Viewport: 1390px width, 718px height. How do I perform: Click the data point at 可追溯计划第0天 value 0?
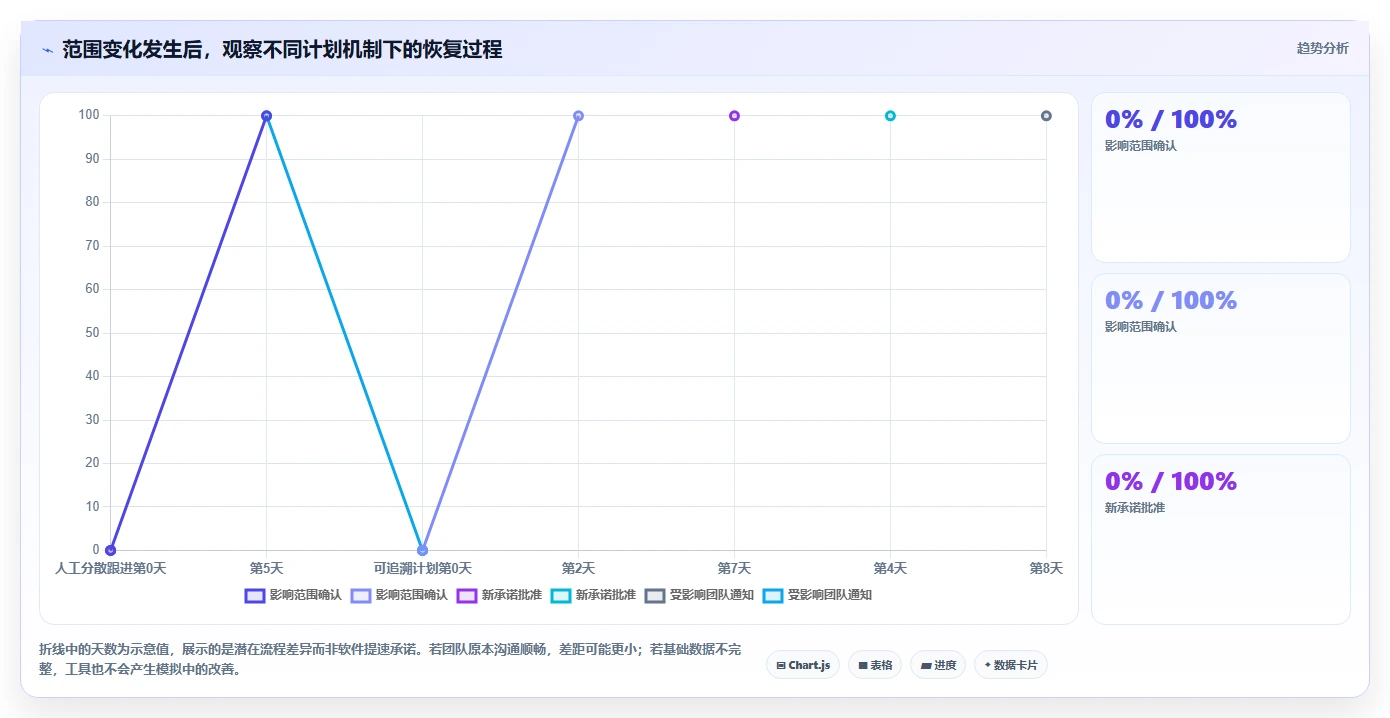pyautogui.click(x=422, y=550)
